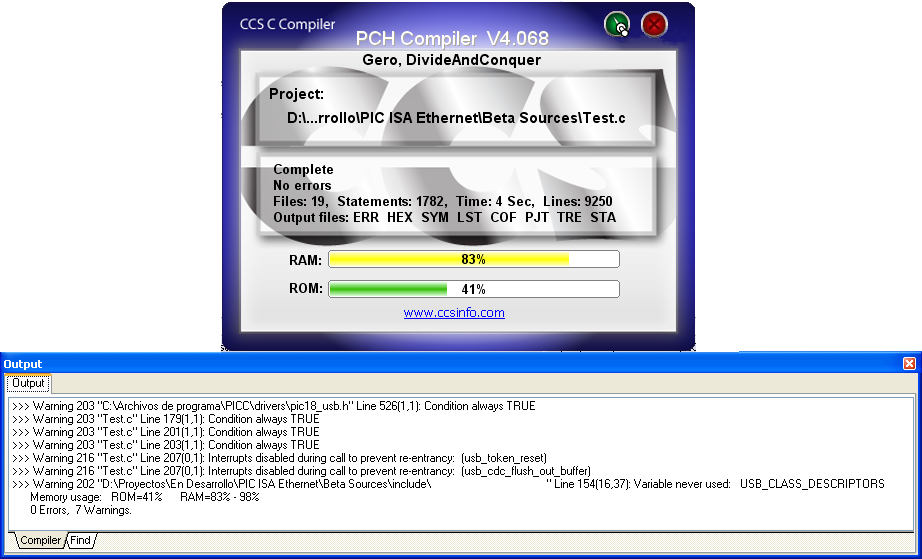Click the 'No errors' status text
922x559 pixels.
302,185
